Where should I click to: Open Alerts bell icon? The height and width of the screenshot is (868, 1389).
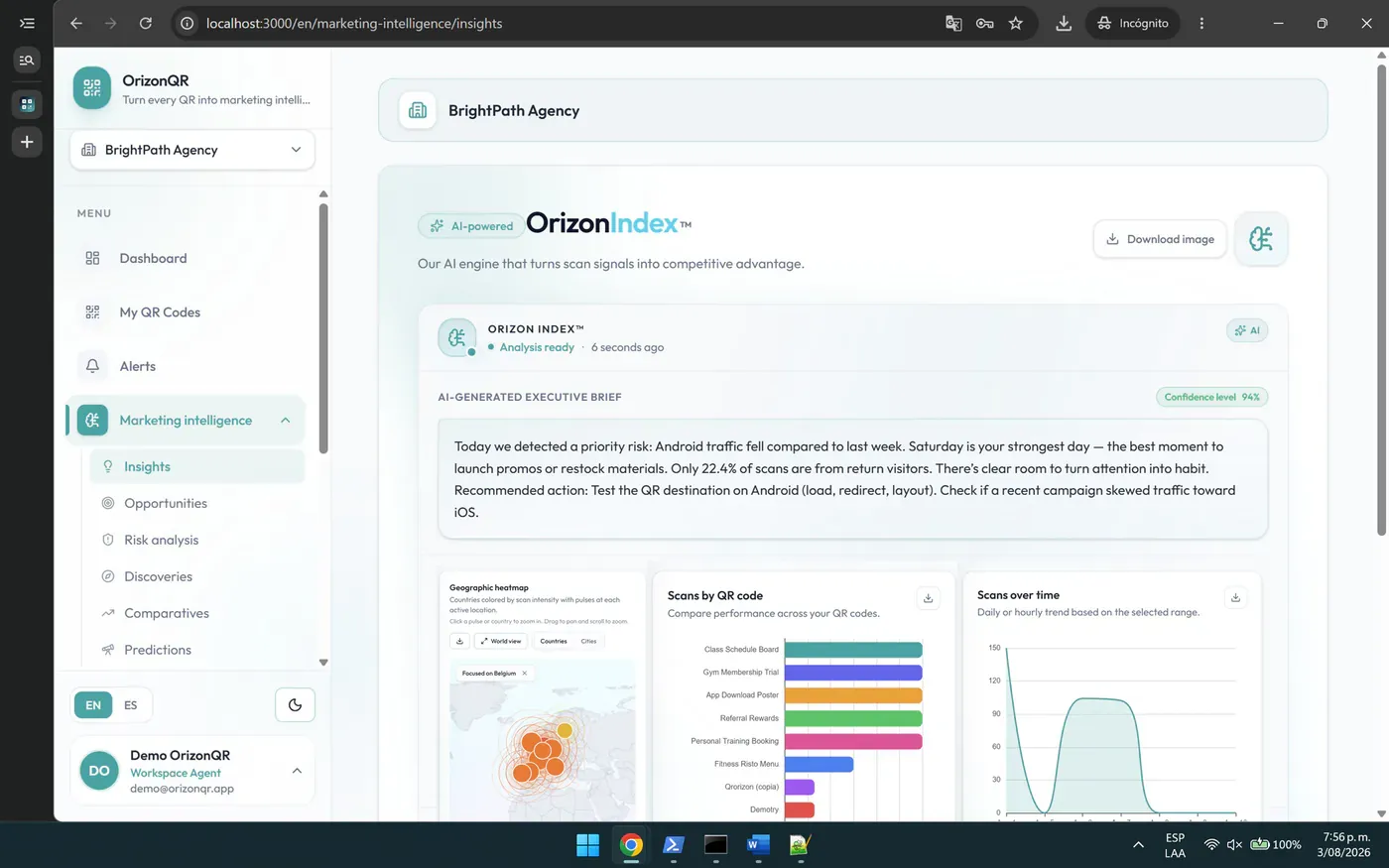pyautogui.click(x=92, y=366)
